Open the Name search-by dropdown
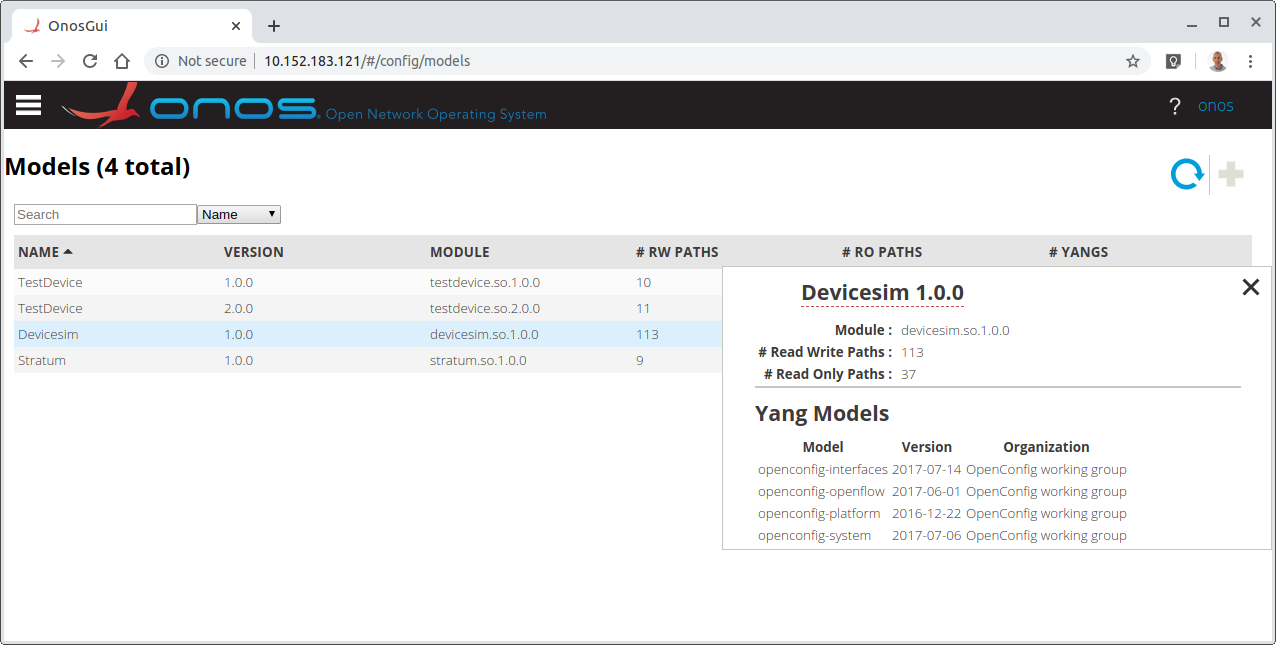This screenshot has width=1276, height=645. click(x=239, y=215)
